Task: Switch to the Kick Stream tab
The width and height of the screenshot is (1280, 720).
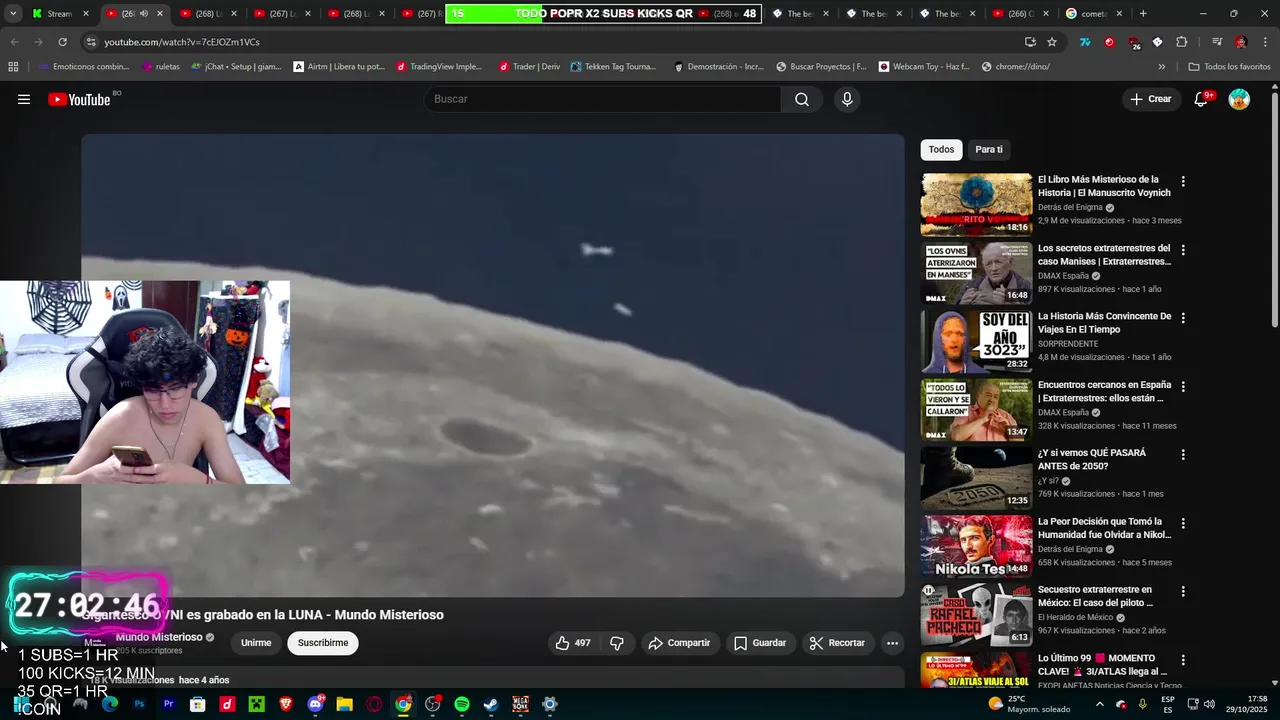Action: click(x=60, y=14)
